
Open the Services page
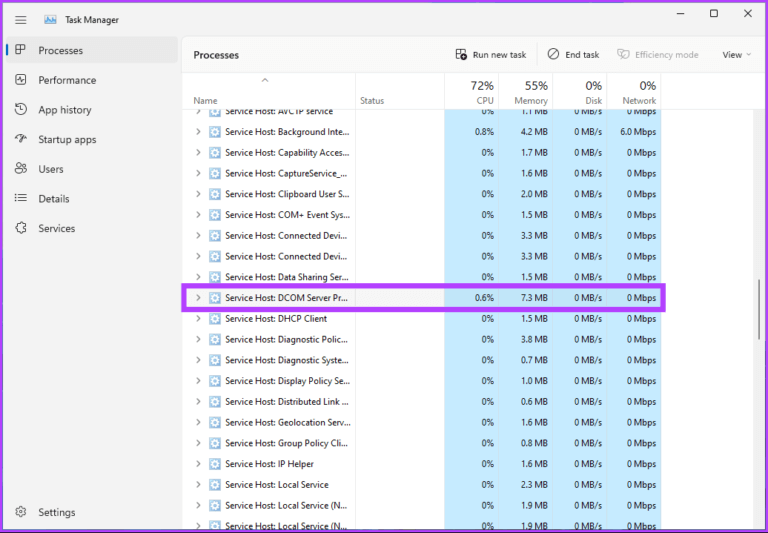click(92, 228)
